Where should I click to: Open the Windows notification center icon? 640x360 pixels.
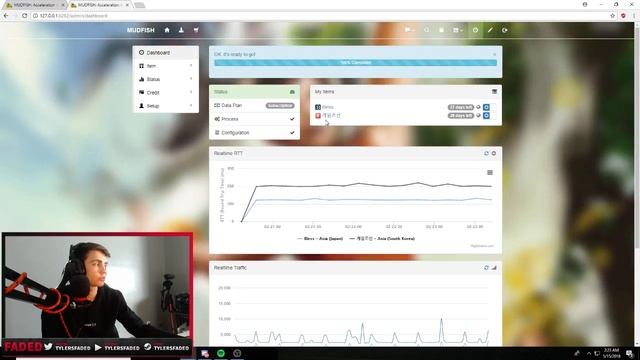[630, 353]
